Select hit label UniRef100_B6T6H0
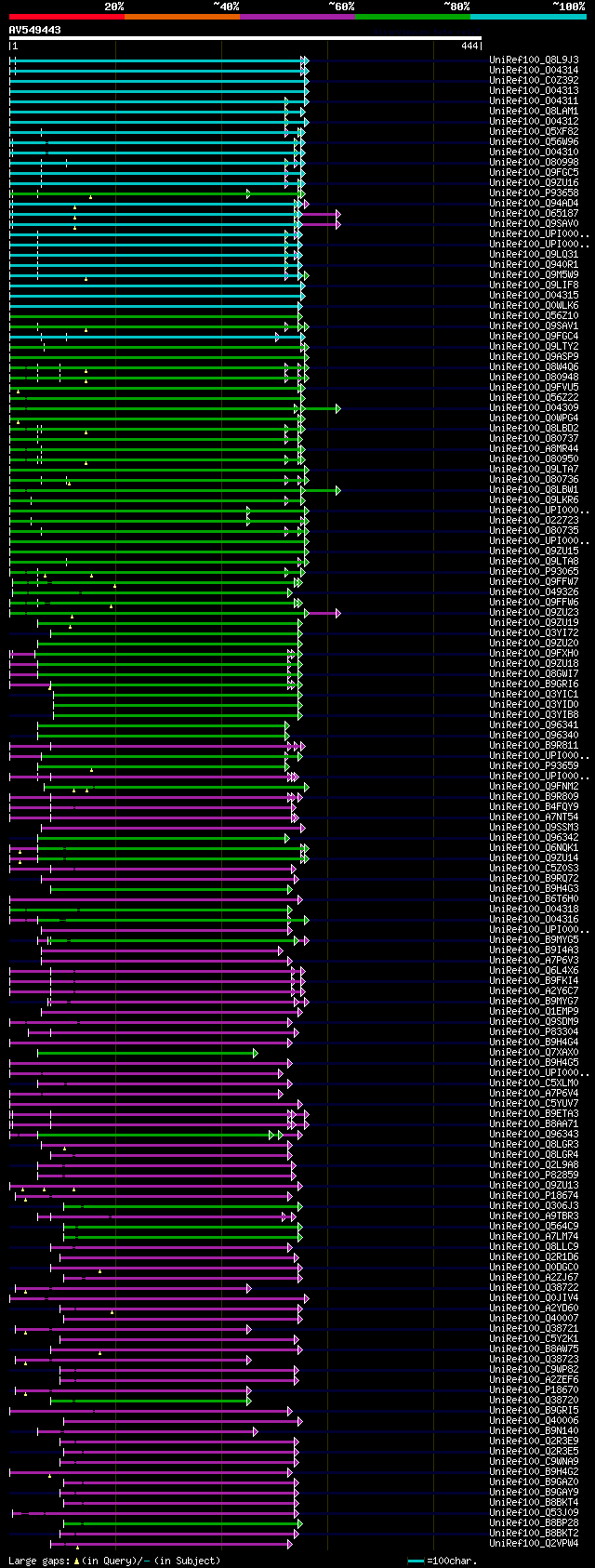Image resolution: width=595 pixels, height=1568 pixels. click(534, 899)
